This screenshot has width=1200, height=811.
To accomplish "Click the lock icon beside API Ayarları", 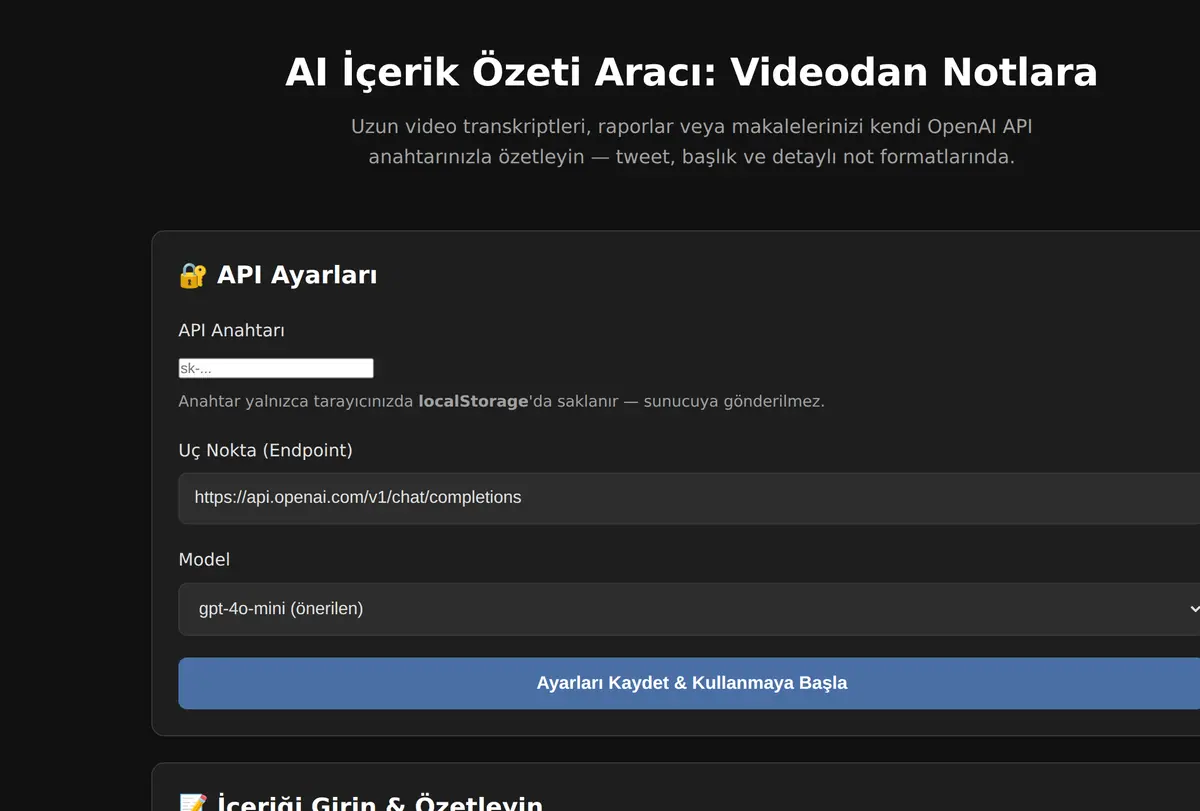I will pos(192,275).
